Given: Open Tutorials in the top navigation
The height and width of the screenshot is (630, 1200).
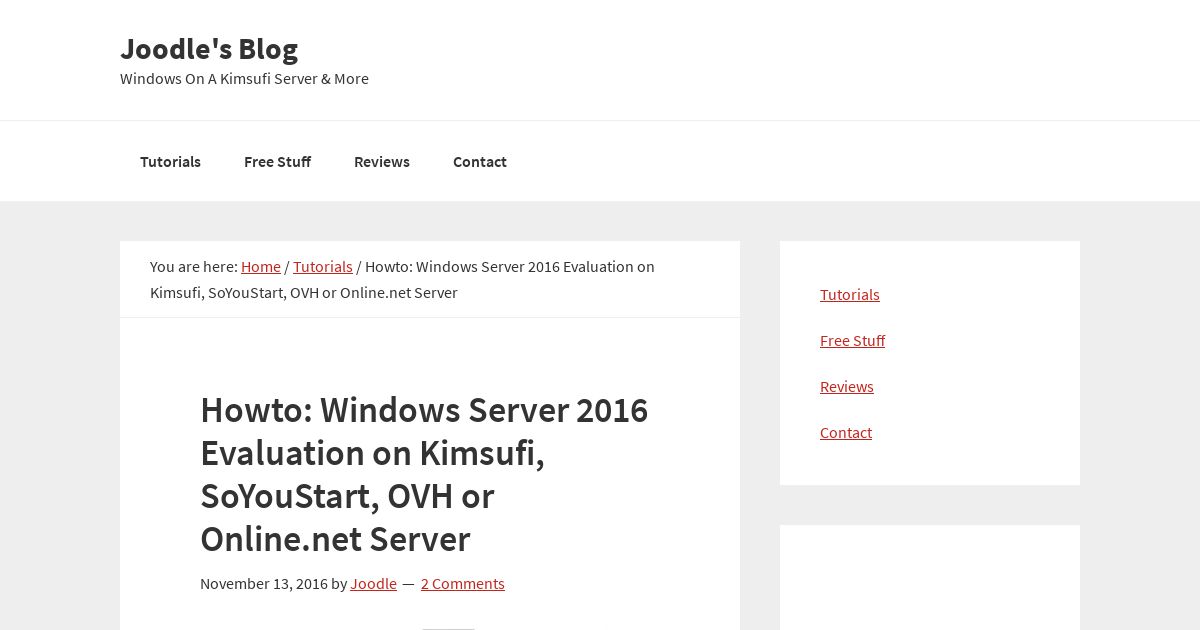Looking at the screenshot, I should (170, 161).
